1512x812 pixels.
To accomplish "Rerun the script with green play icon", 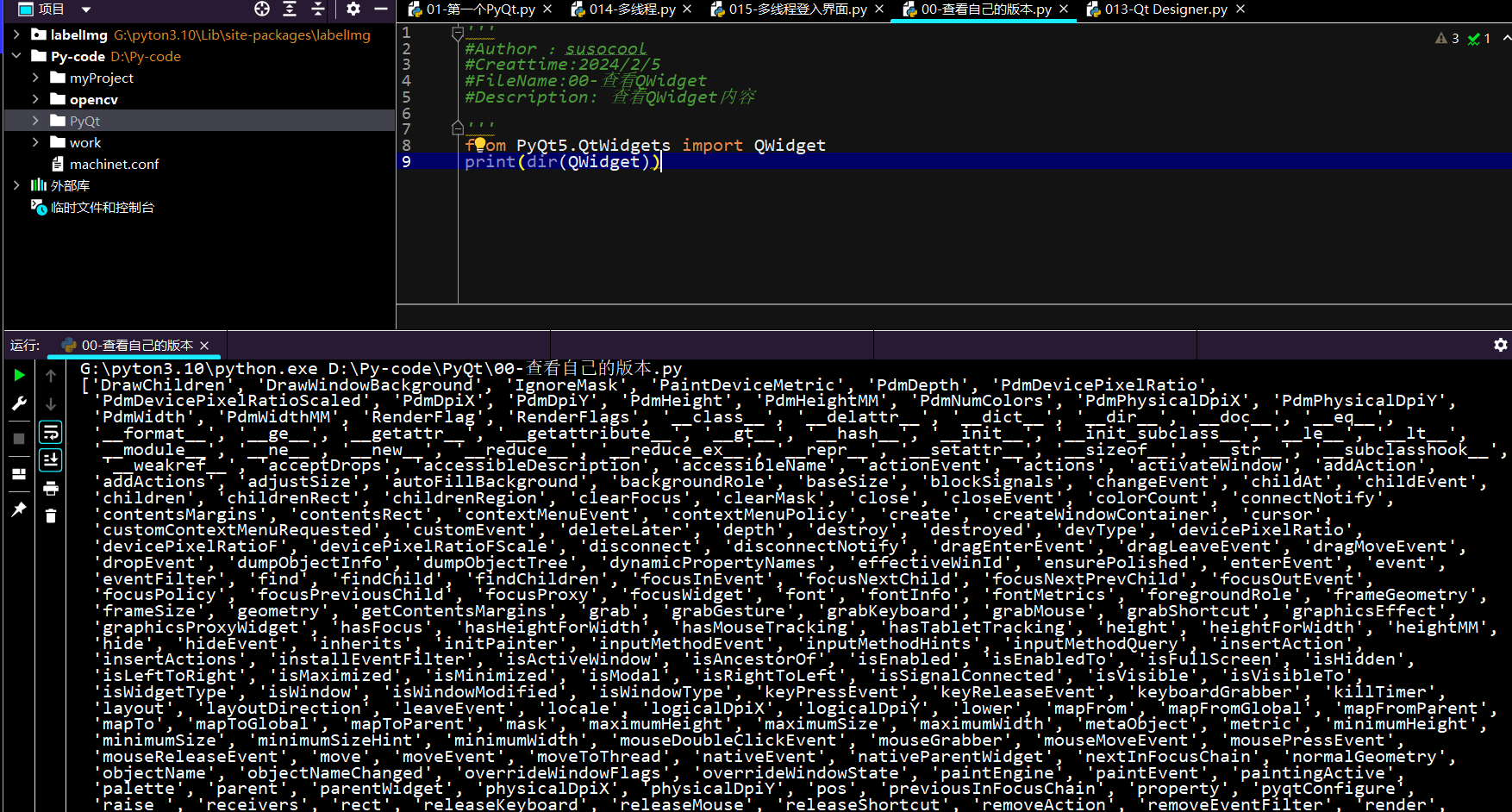I will click(19, 375).
